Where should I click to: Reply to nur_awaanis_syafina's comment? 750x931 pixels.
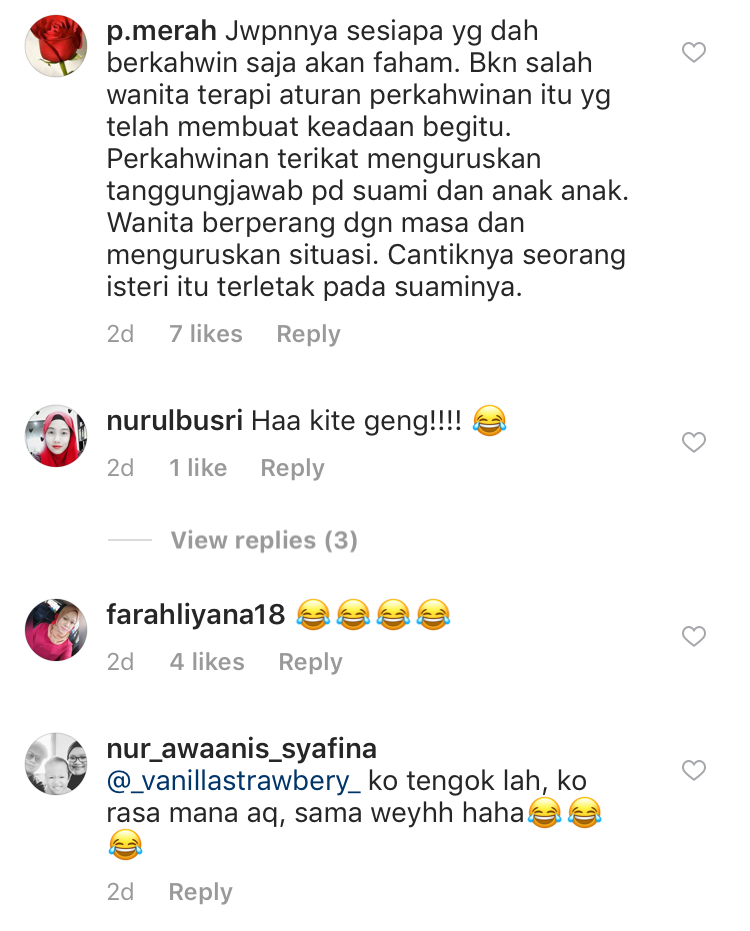coord(200,892)
